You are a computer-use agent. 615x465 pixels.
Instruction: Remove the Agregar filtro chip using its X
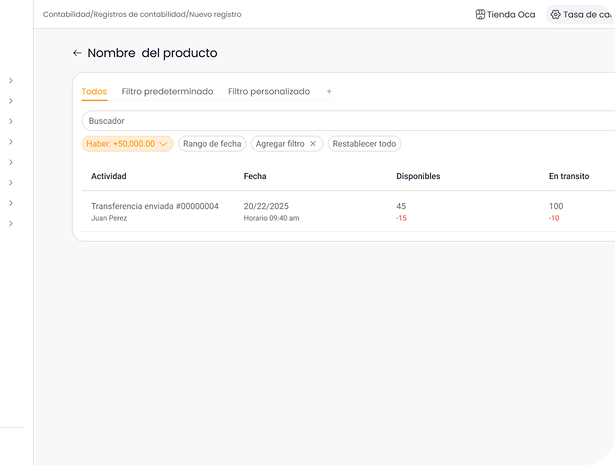click(x=313, y=144)
